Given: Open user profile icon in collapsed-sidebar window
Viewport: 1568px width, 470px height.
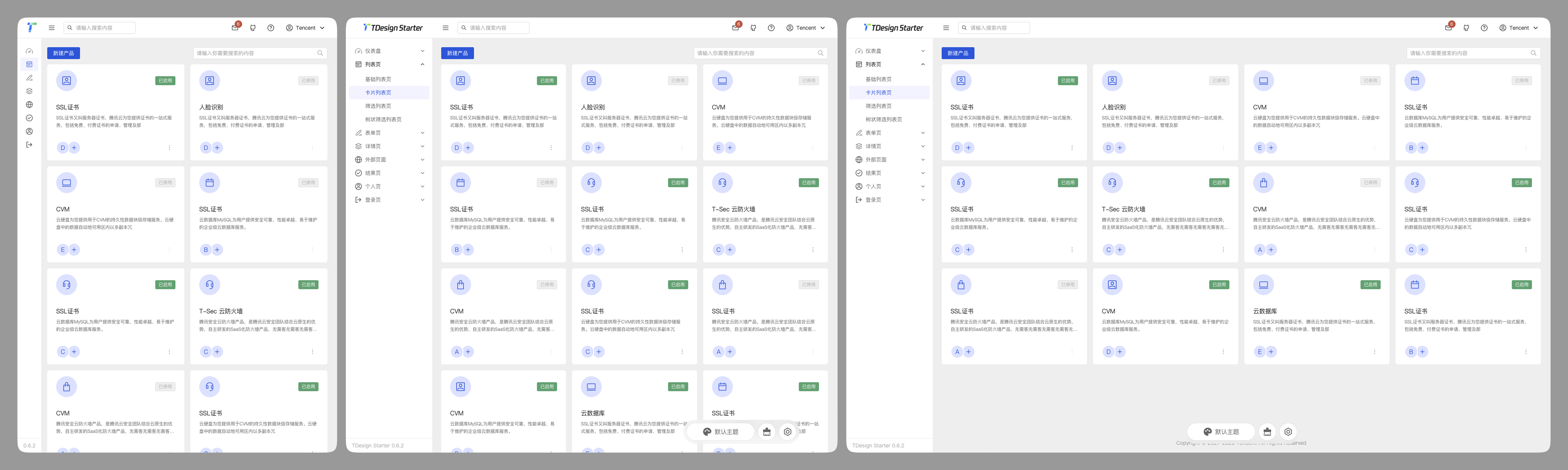Looking at the screenshot, I should 29,131.
